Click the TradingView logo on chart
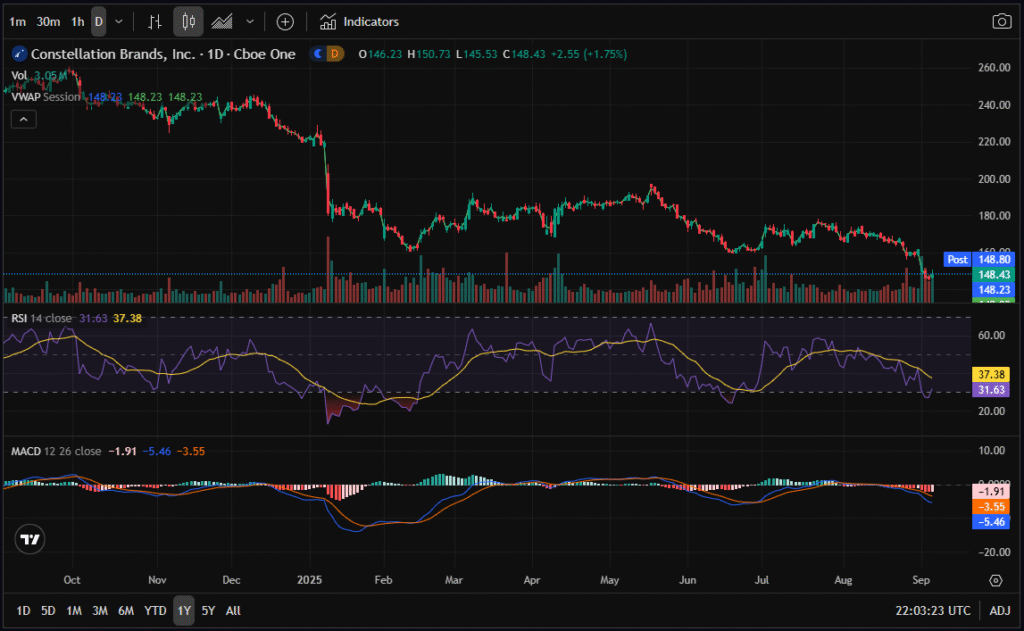Image resolution: width=1024 pixels, height=631 pixels. pyautogui.click(x=30, y=540)
